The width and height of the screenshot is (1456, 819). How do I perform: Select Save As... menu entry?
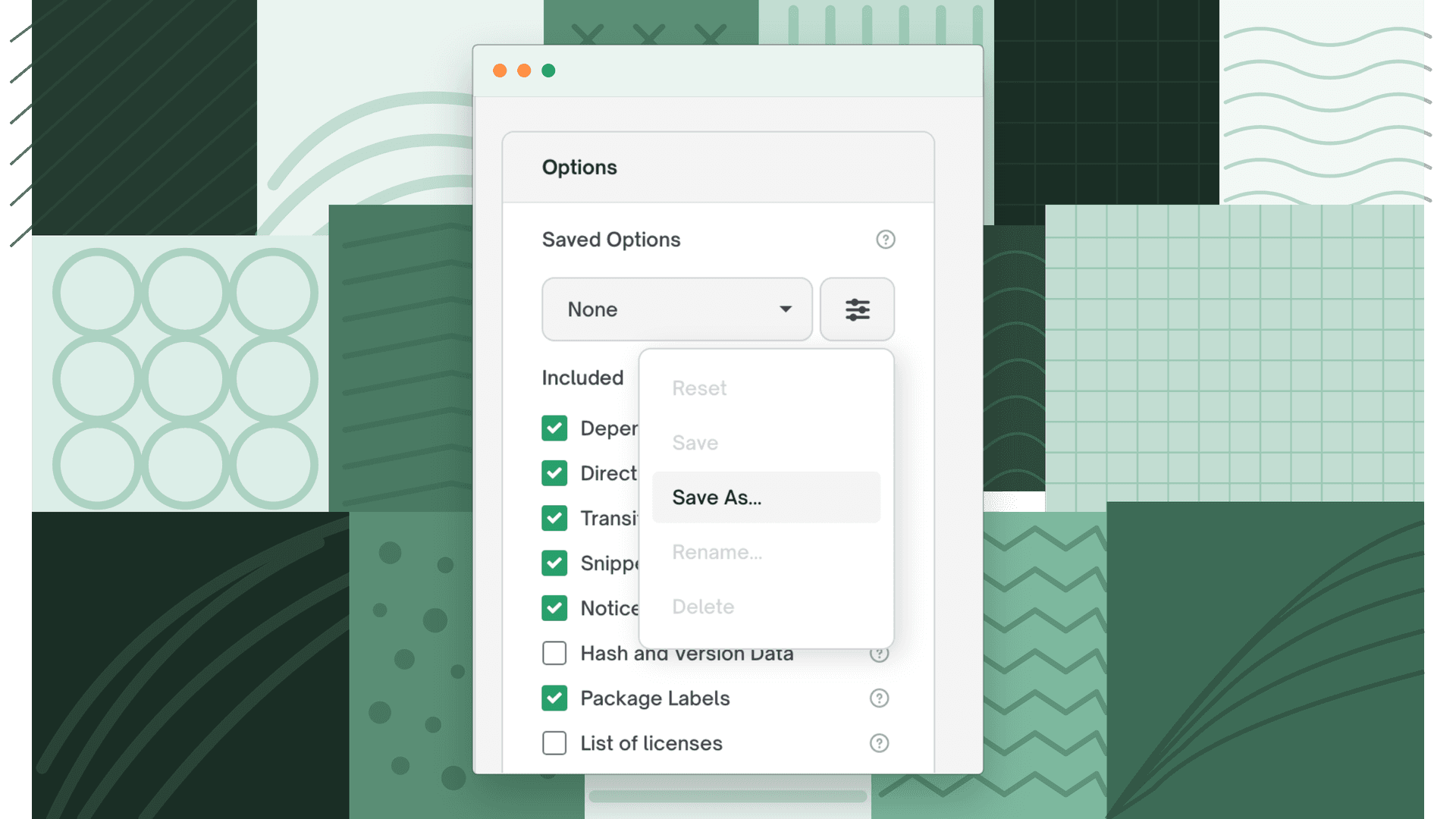click(x=766, y=497)
